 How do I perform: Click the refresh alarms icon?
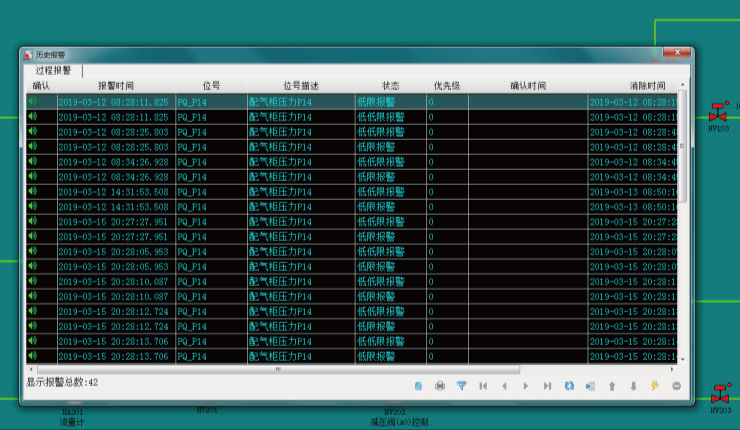tap(569, 386)
